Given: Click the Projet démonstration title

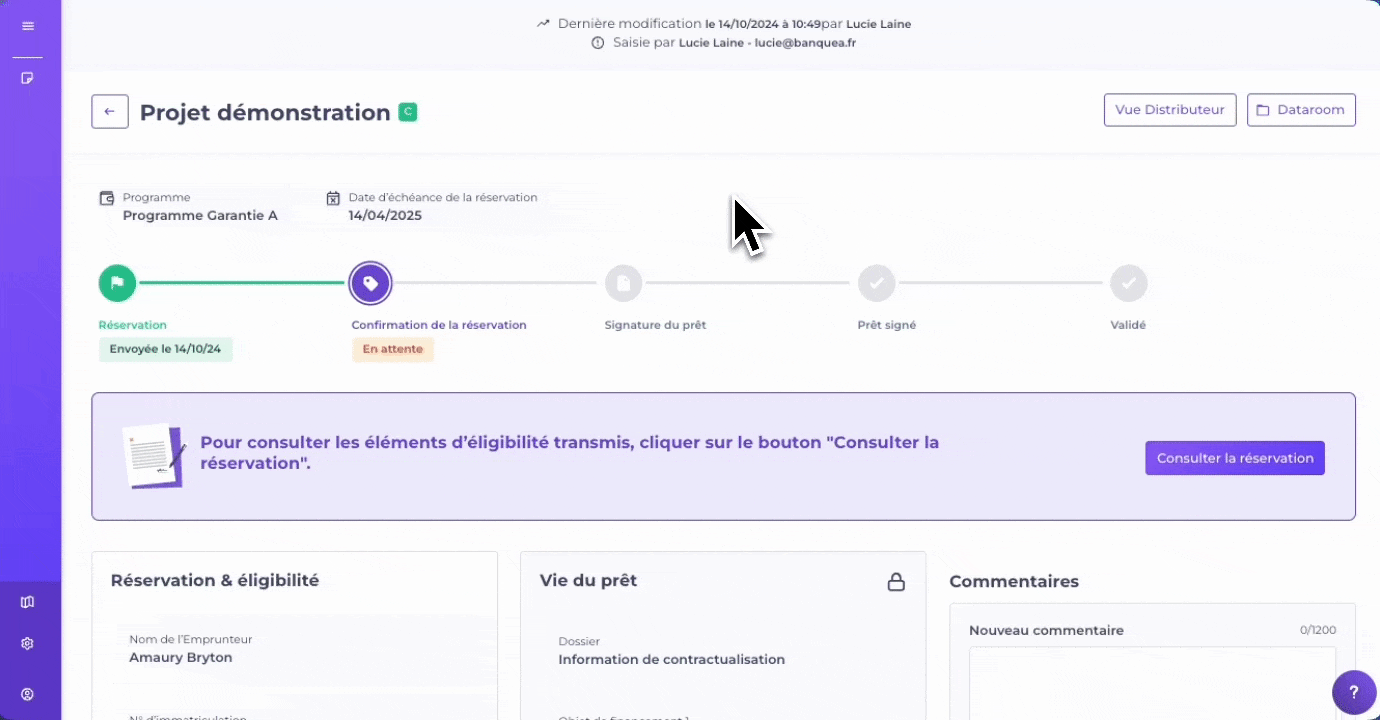Looking at the screenshot, I should [265, 112].
